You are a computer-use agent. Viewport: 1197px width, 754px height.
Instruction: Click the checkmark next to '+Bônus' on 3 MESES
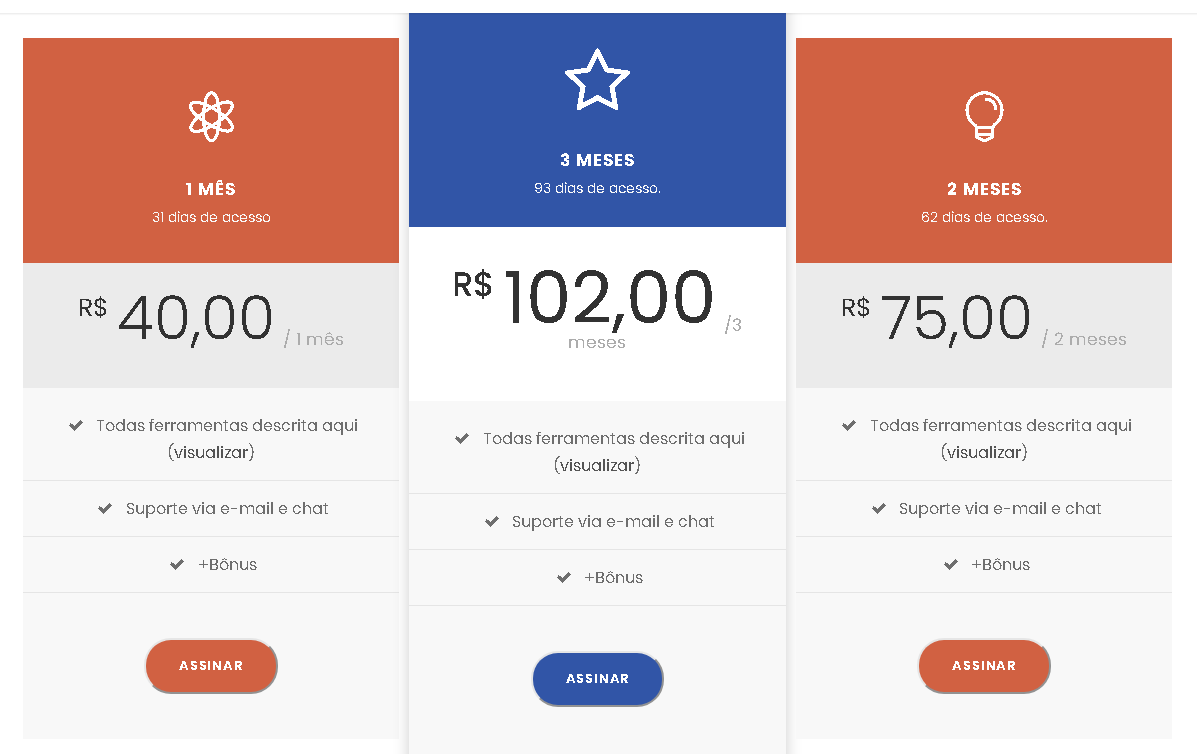(x=563, y=577)
